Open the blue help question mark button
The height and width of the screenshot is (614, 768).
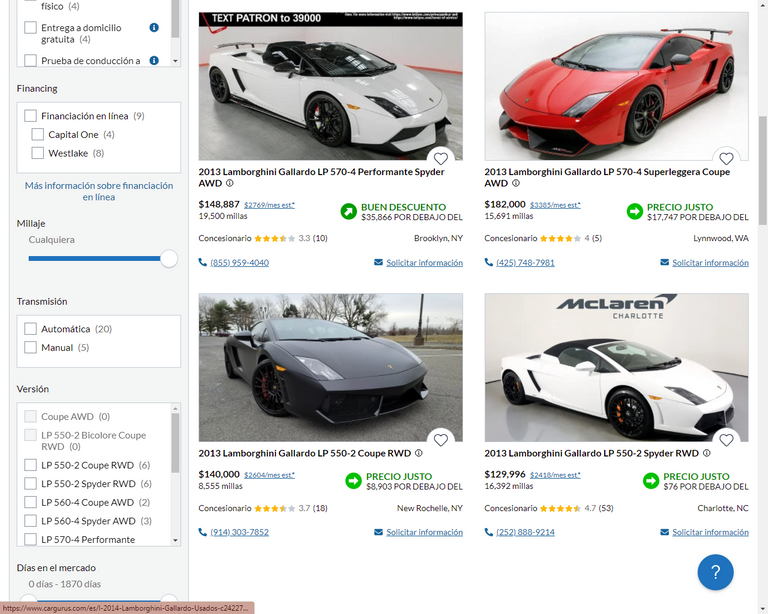(716, 572)
